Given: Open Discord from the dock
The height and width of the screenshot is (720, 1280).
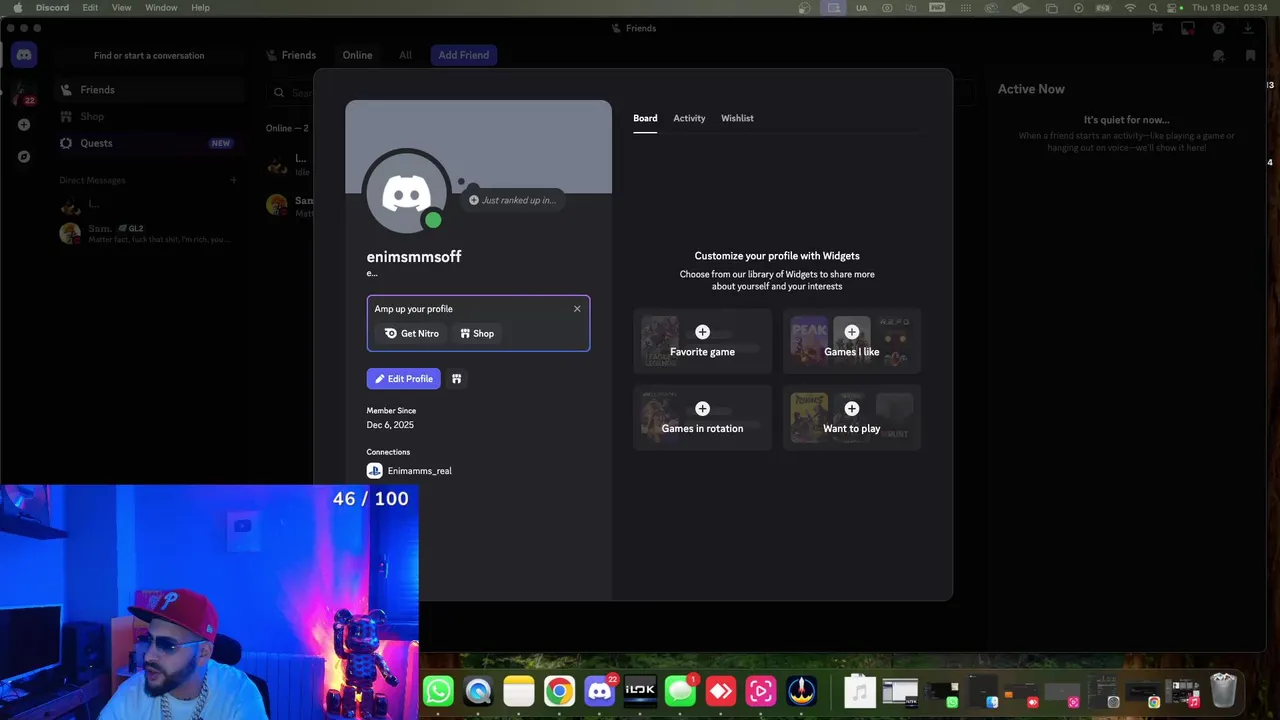Looking at the screenshot, I should [x=599, y=691].
